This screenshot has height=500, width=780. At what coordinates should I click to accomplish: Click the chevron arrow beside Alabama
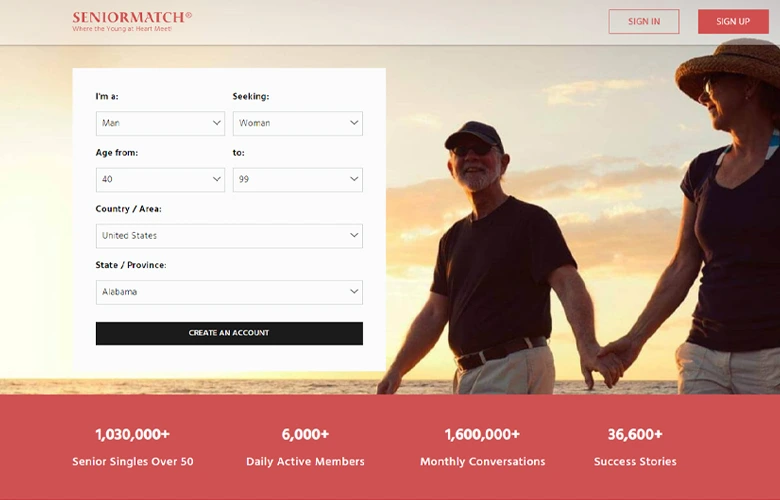point(354,292)
